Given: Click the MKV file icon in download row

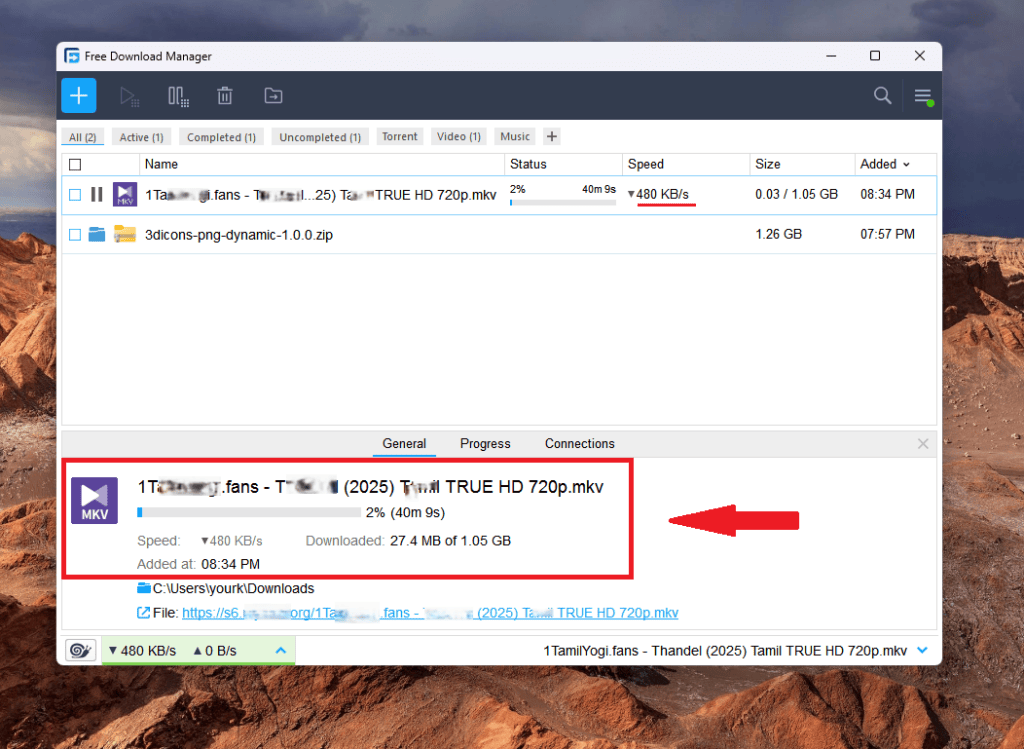Looking at the screenshot, I should tap(125, 195).
